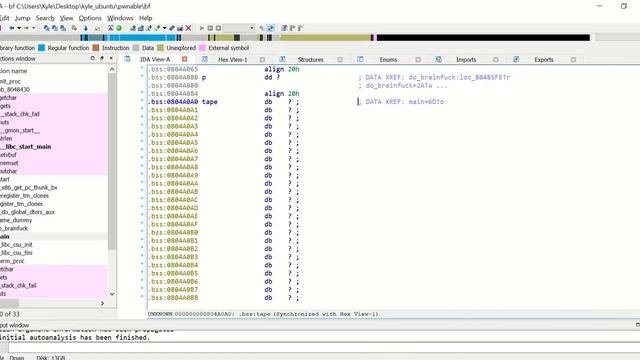Click the Exports tab icon
The image size is (640, 360).
(516, 59)
